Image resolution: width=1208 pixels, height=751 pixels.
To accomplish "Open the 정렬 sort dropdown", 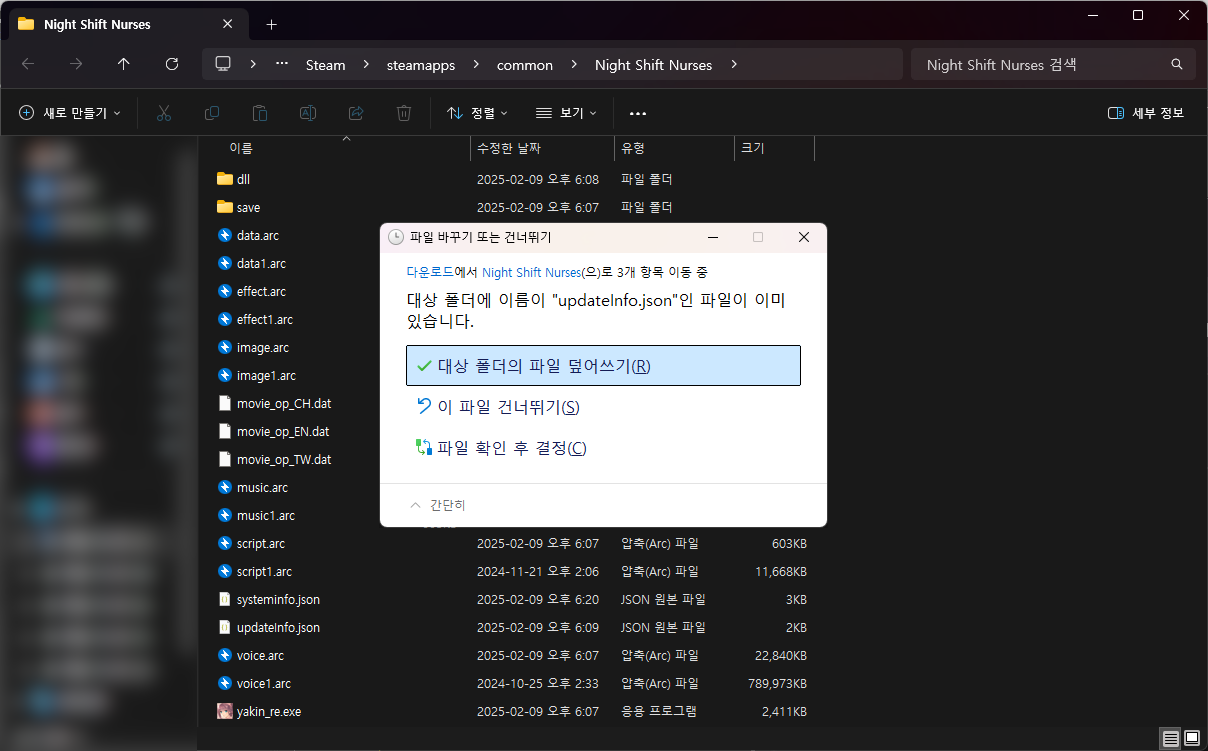I will pos(477,113).
